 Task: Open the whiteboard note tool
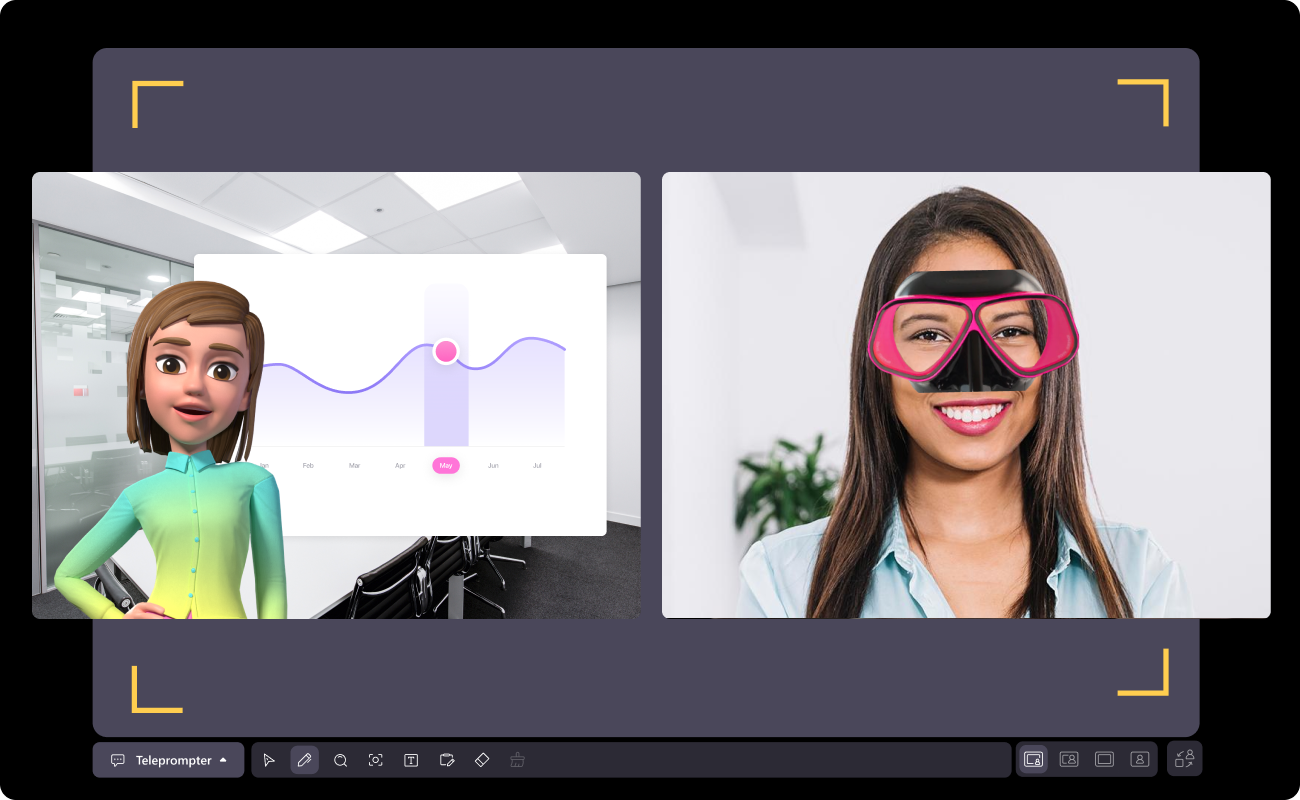coord(447,760)
